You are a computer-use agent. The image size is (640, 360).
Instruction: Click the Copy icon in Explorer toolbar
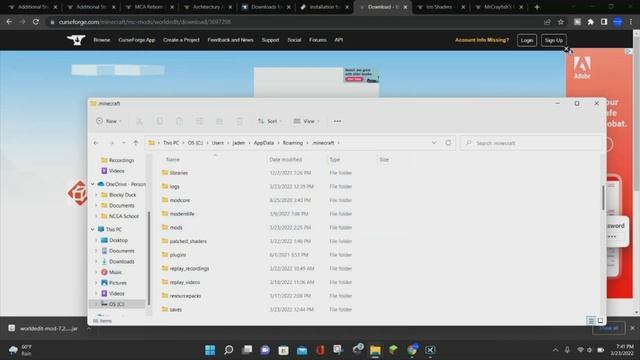pyautogui.click(x=160, y=121)
